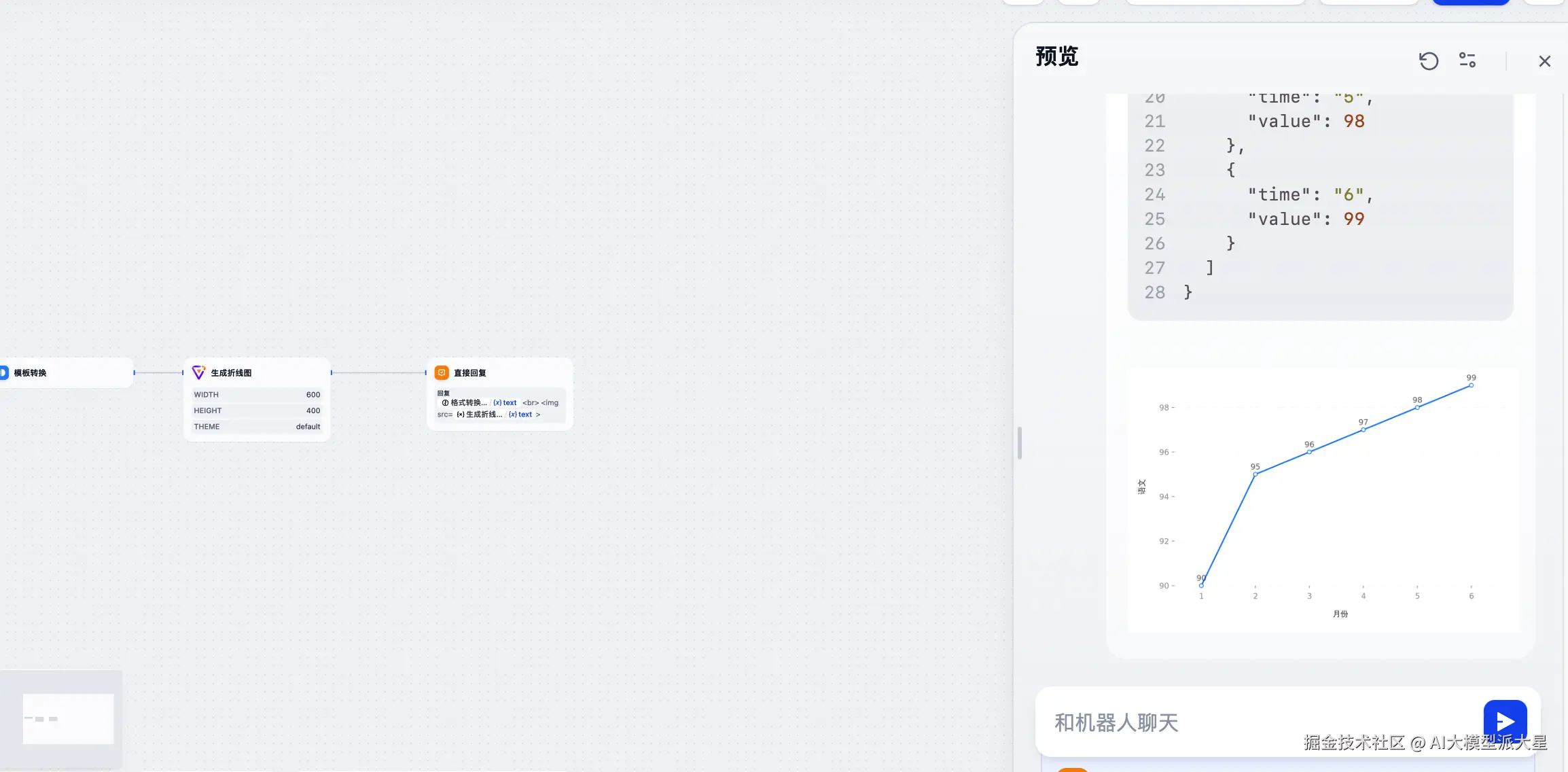Click the 生成折线图 node output connector
This screenshot has width=1568, height=772.
[332, 372]
